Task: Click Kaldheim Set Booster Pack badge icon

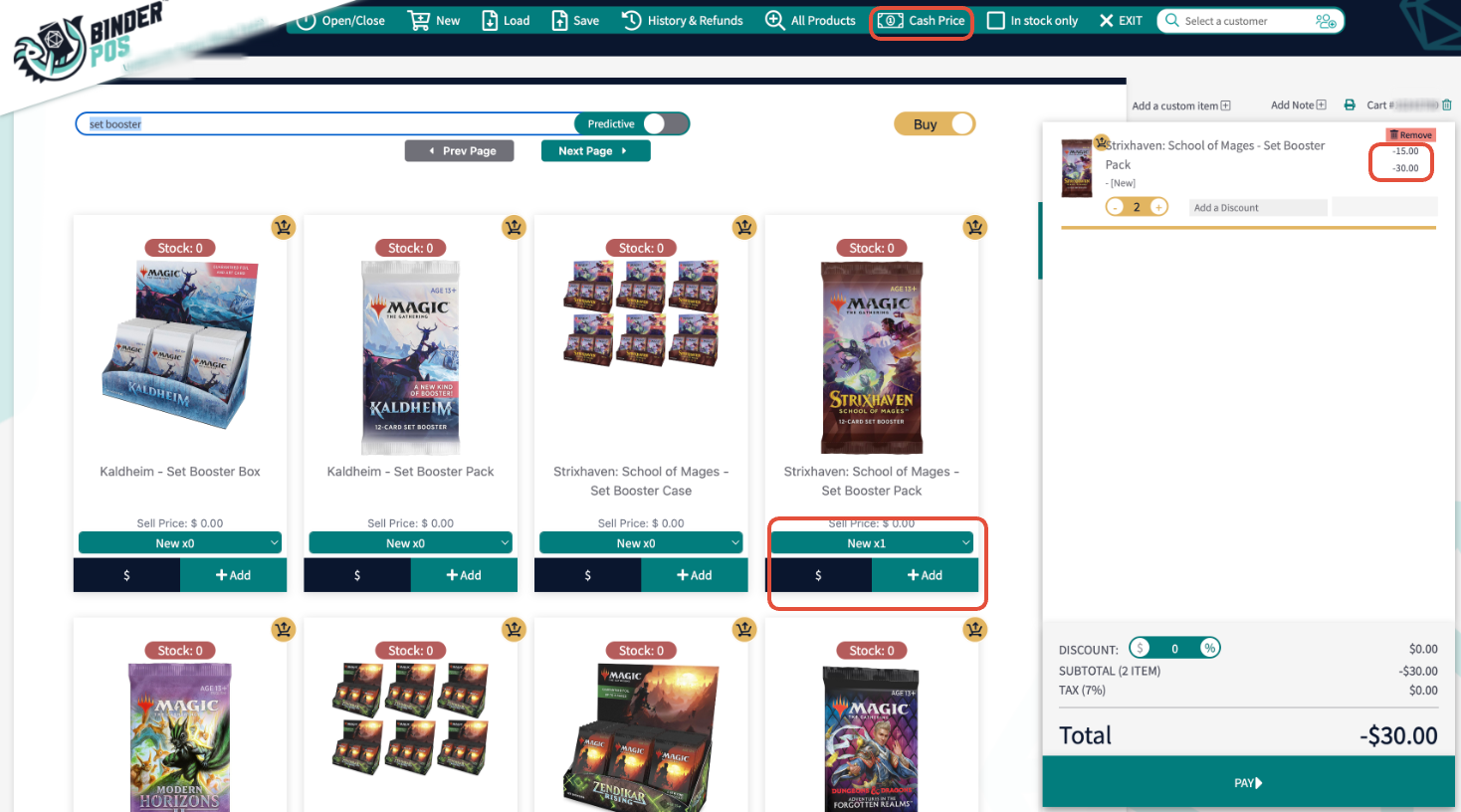Action: point(514,227)
